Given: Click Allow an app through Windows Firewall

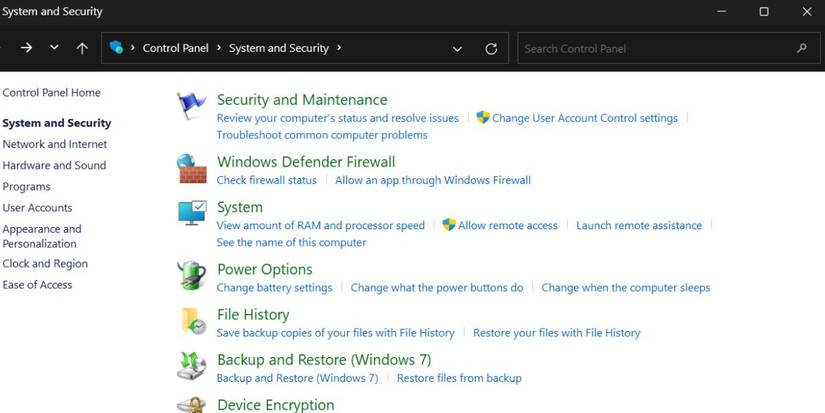Looking at the screenshot, I should pyautogui.click(x=433, y=180).
